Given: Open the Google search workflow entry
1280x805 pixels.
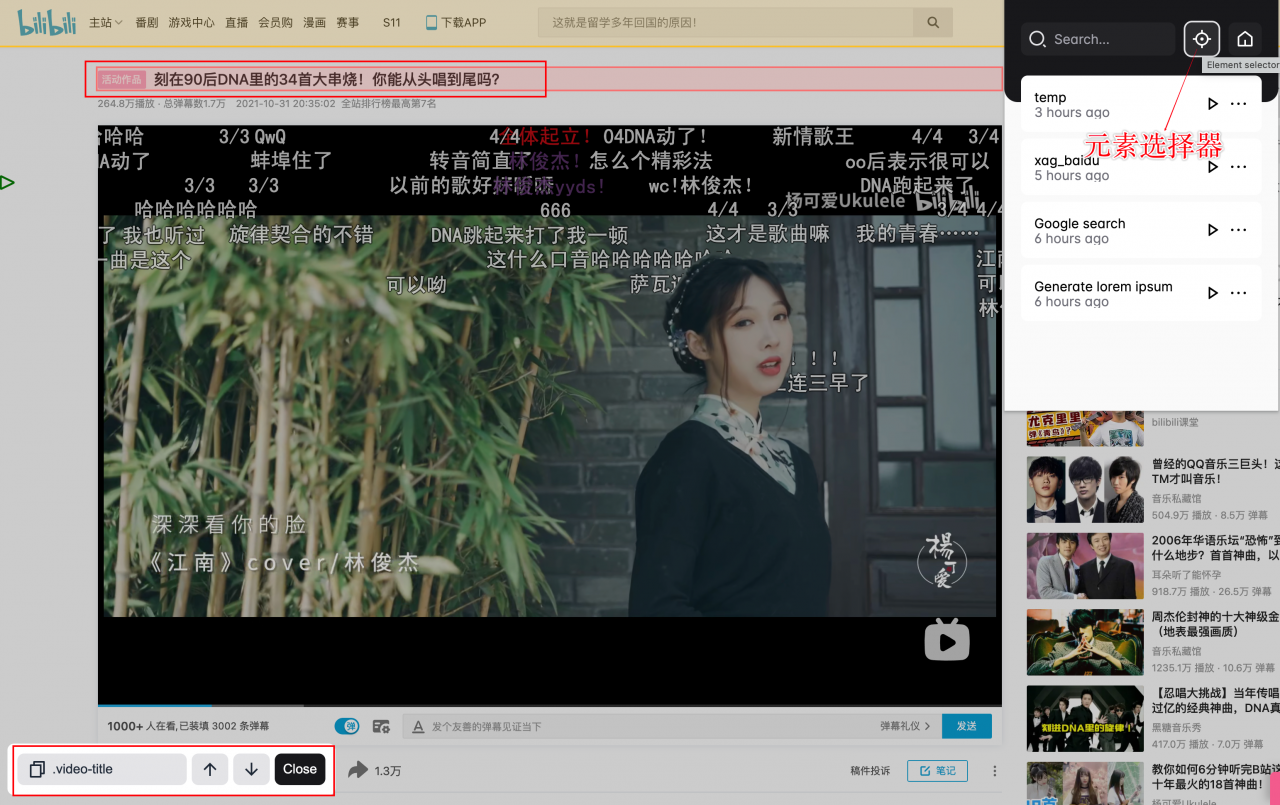Looking at the screenshot, I should 1141,230.
